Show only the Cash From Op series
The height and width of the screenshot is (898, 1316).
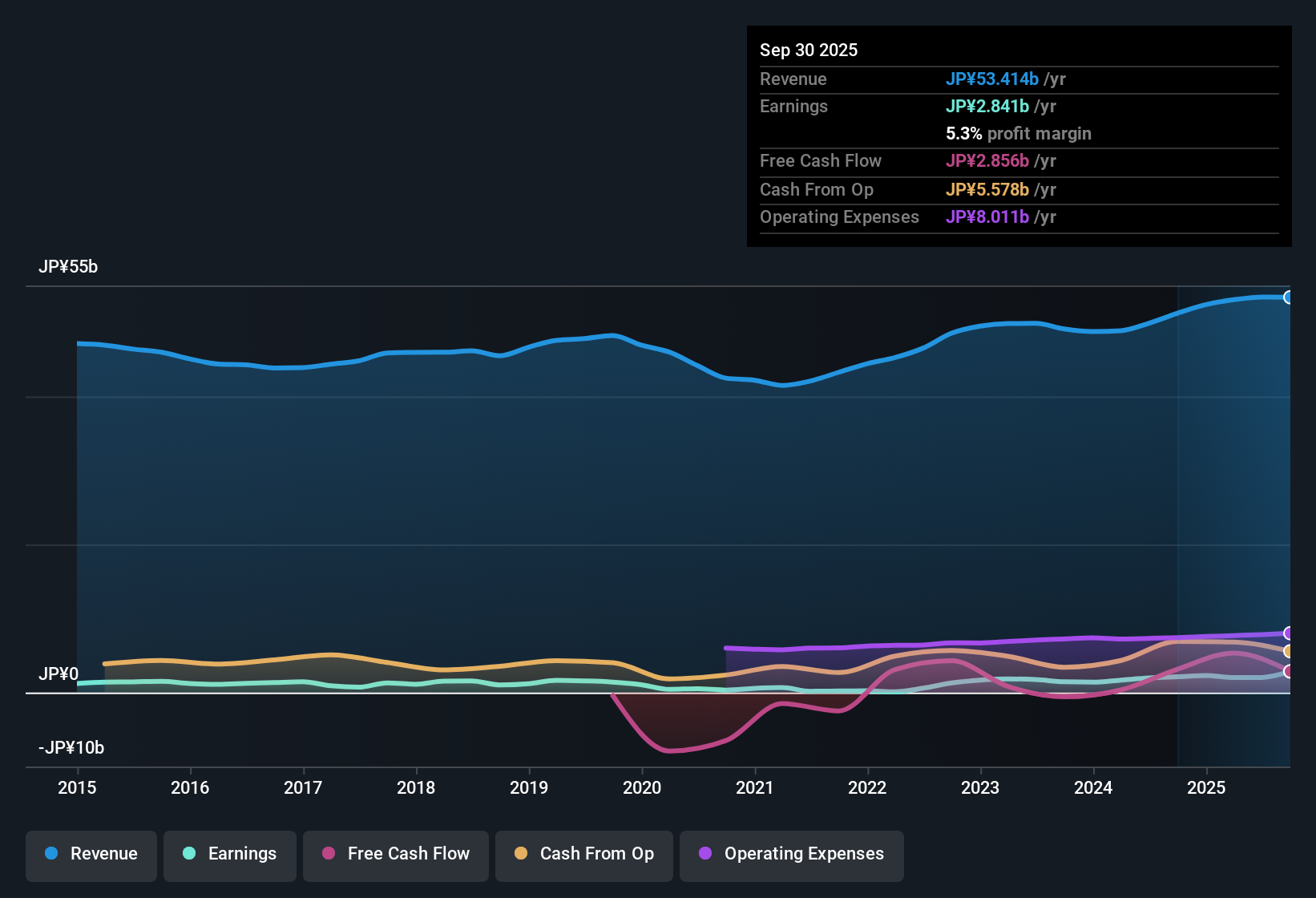[583, 855]
